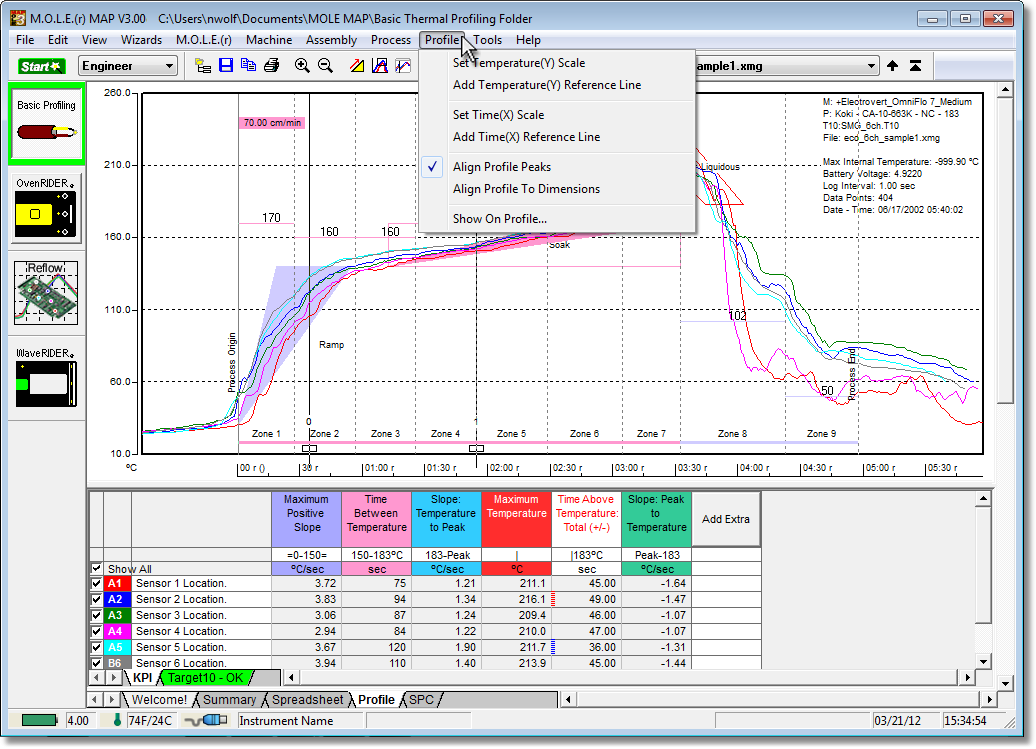1036x749 pixels.
Task: Click the copy documents toolbar icon
Action: (248, 65)
